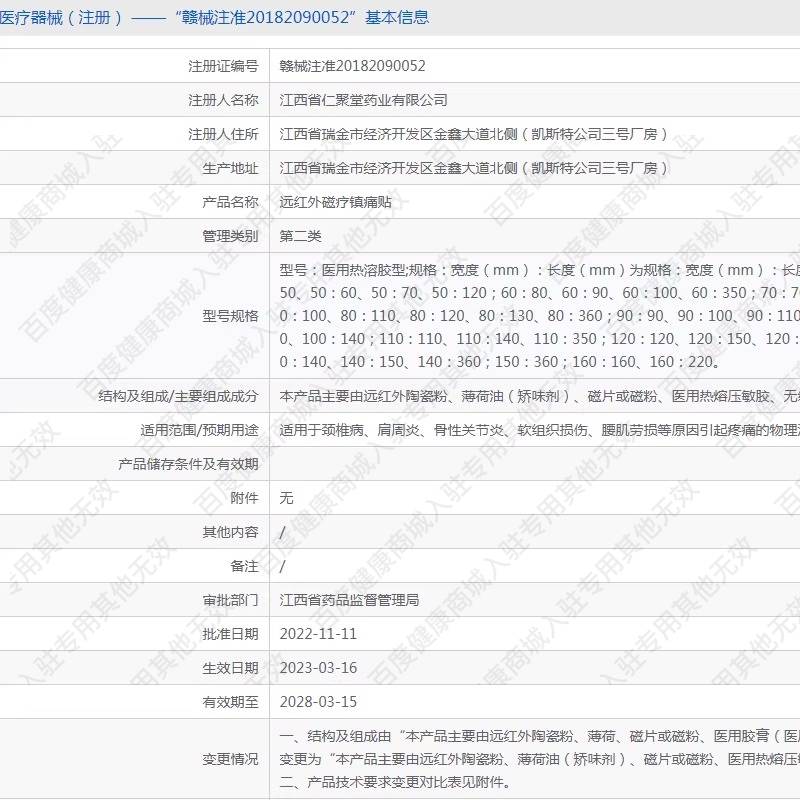
Task: Select the "生效日期" row label
Action: [230, 668]
